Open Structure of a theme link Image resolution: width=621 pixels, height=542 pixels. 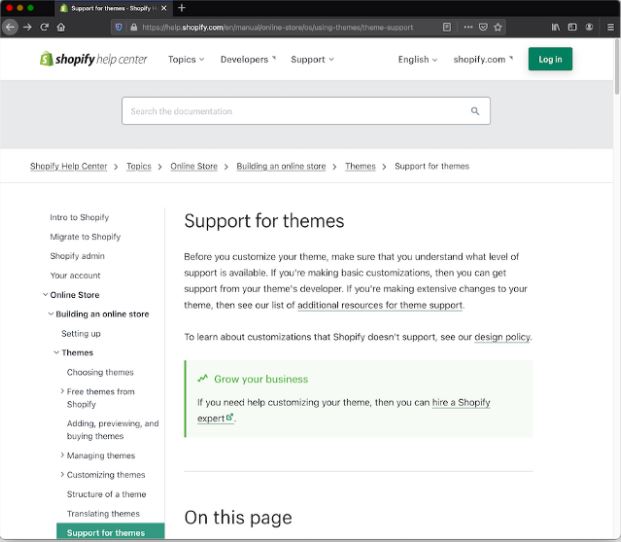click(x=107, y=494)
